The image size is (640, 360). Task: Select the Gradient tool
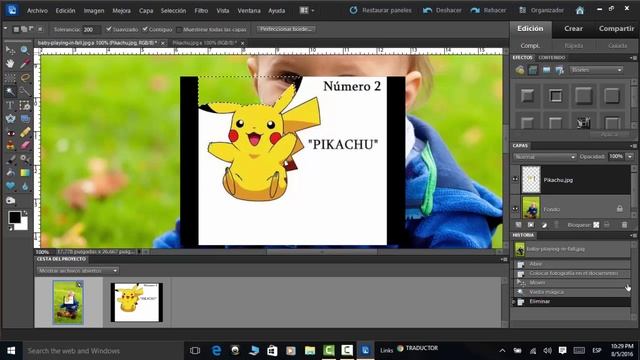point(25,173)
